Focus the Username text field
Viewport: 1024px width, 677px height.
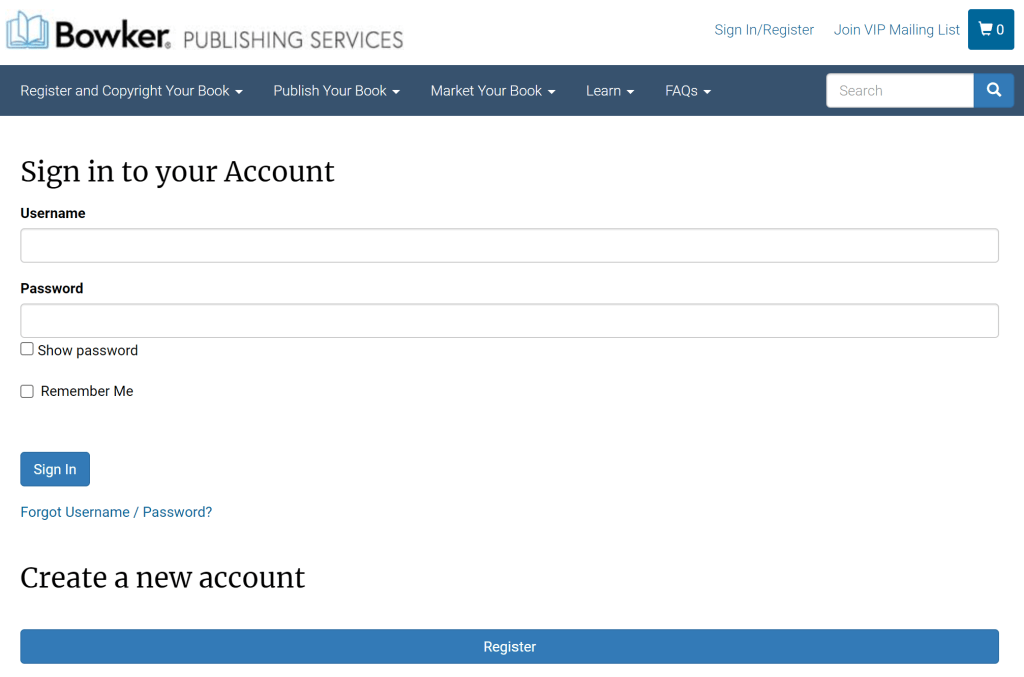(509, 246)
